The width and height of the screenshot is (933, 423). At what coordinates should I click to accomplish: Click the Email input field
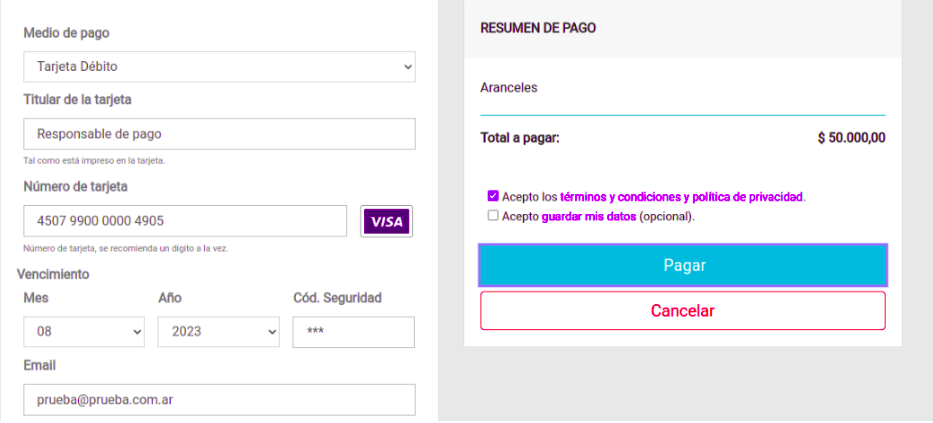220,400
